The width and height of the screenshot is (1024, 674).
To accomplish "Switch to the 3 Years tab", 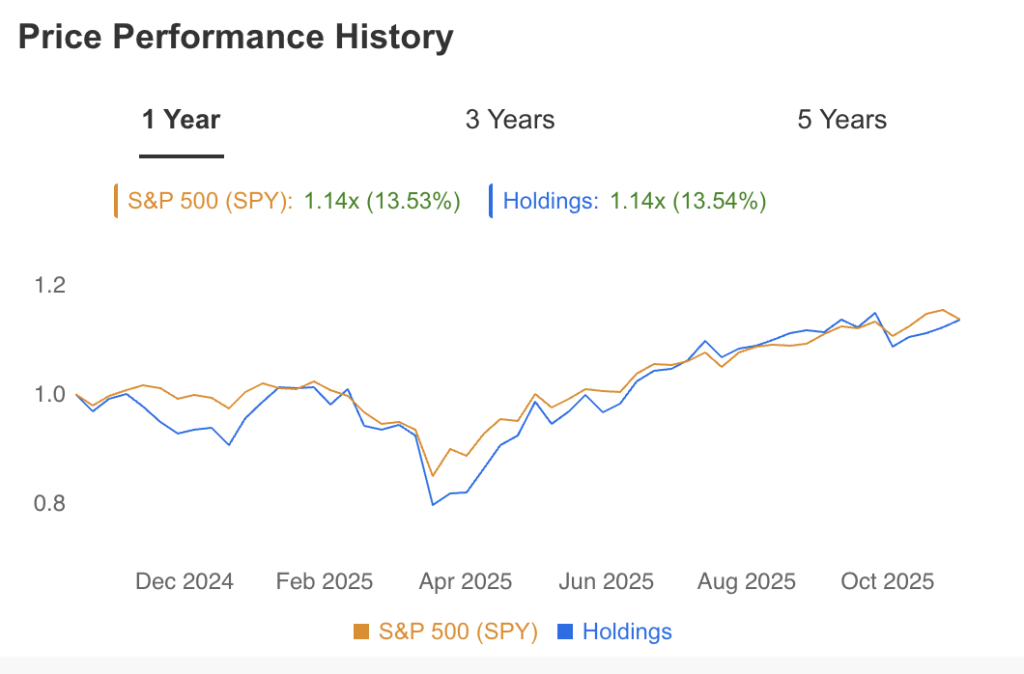I will pyautogui.click(x=509, y=119).
